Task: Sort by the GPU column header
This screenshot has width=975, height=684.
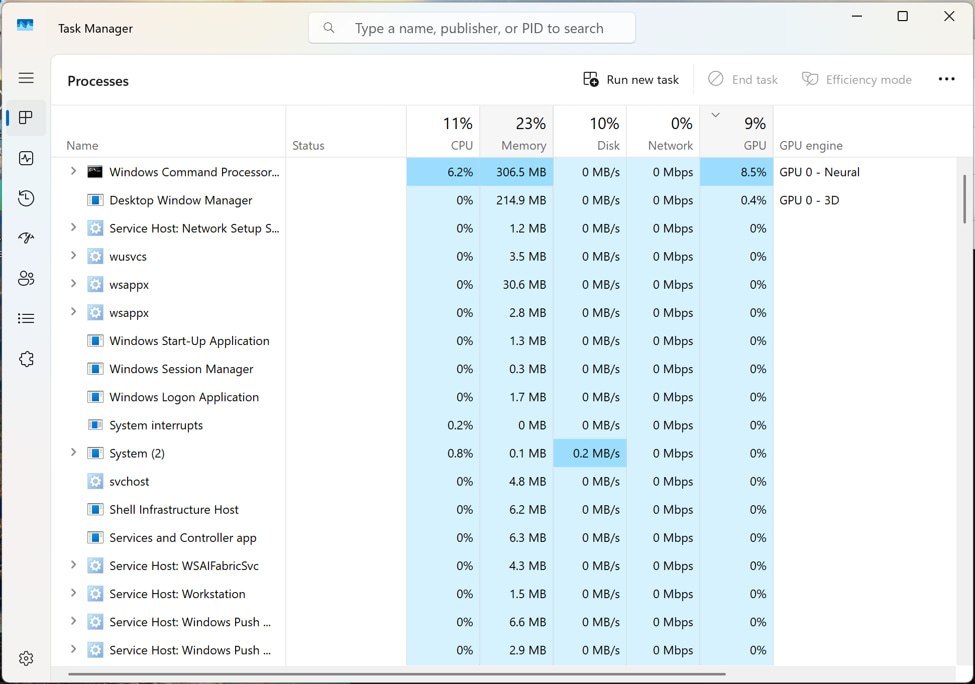Action: 737,132
